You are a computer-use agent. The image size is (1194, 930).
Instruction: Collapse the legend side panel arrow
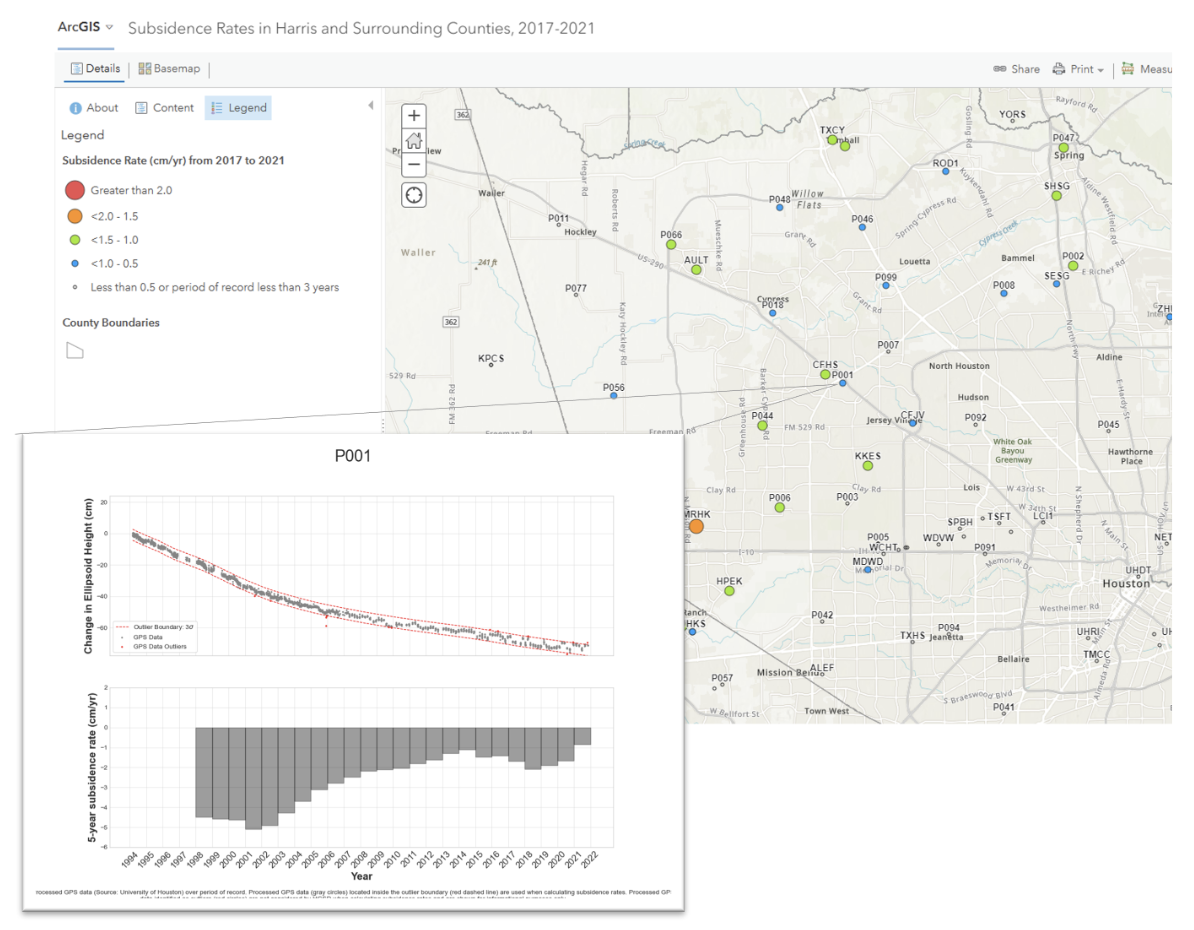click(371, 106)
